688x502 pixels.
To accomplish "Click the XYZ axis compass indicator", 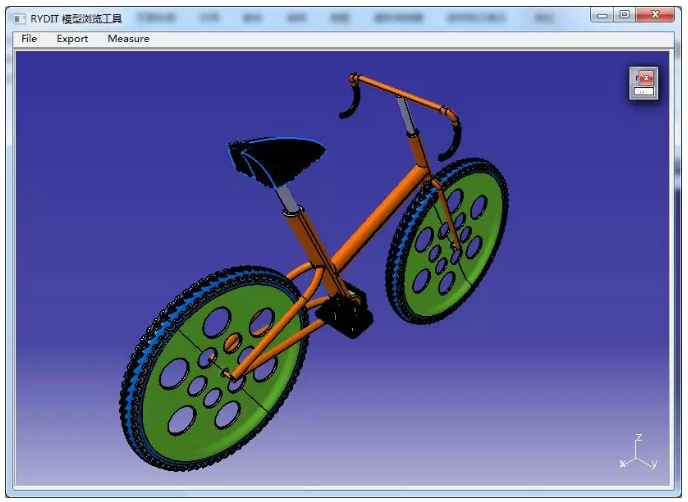I will click(x=638, y=452).
